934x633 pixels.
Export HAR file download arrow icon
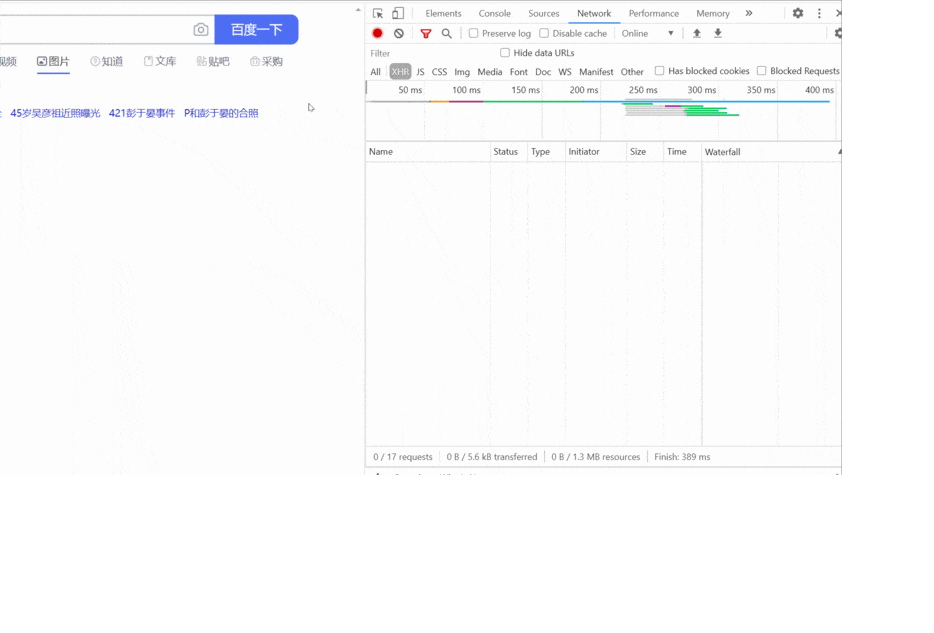tap(718, 33)
